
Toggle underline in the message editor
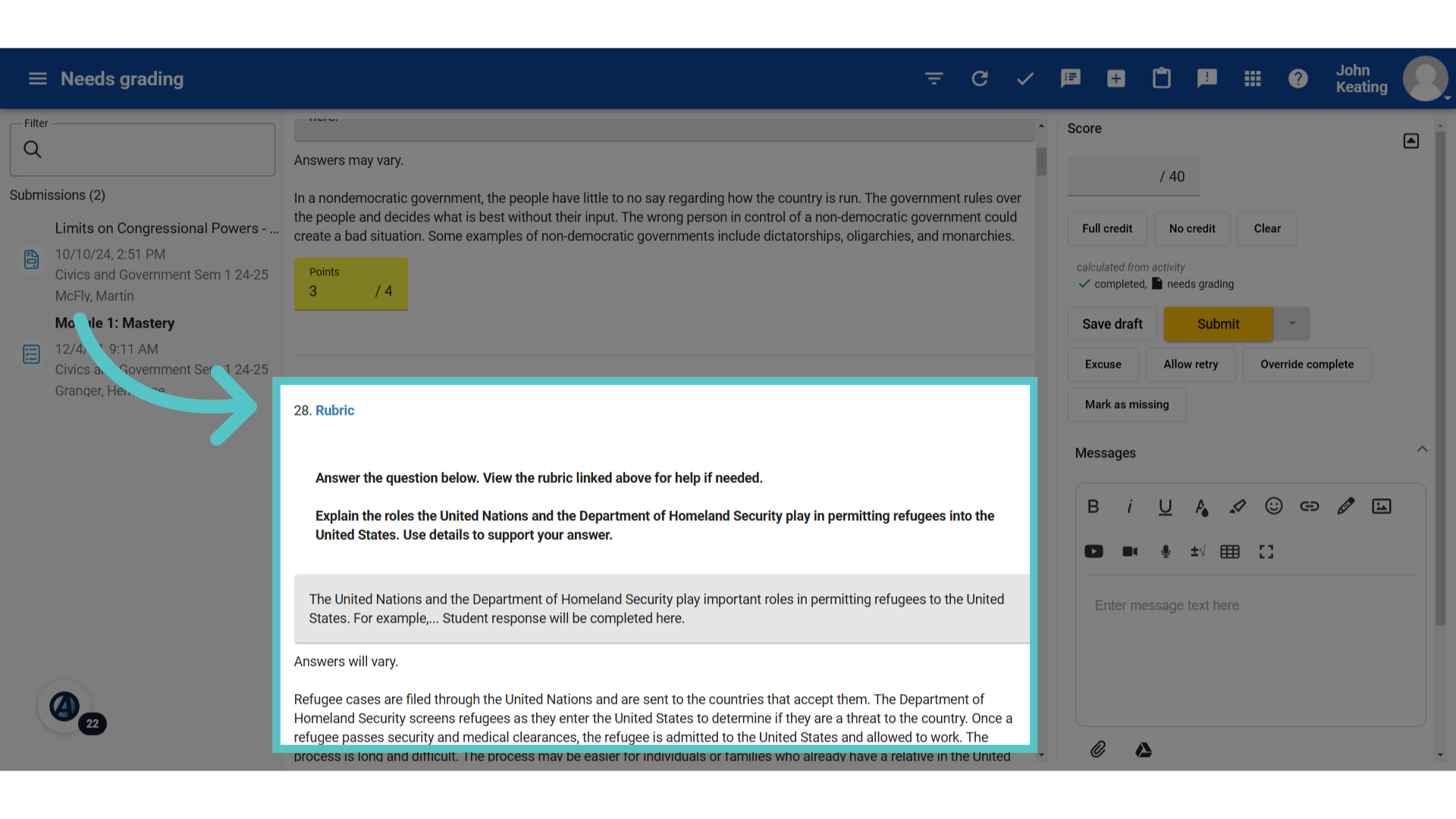pos(1165,506)
